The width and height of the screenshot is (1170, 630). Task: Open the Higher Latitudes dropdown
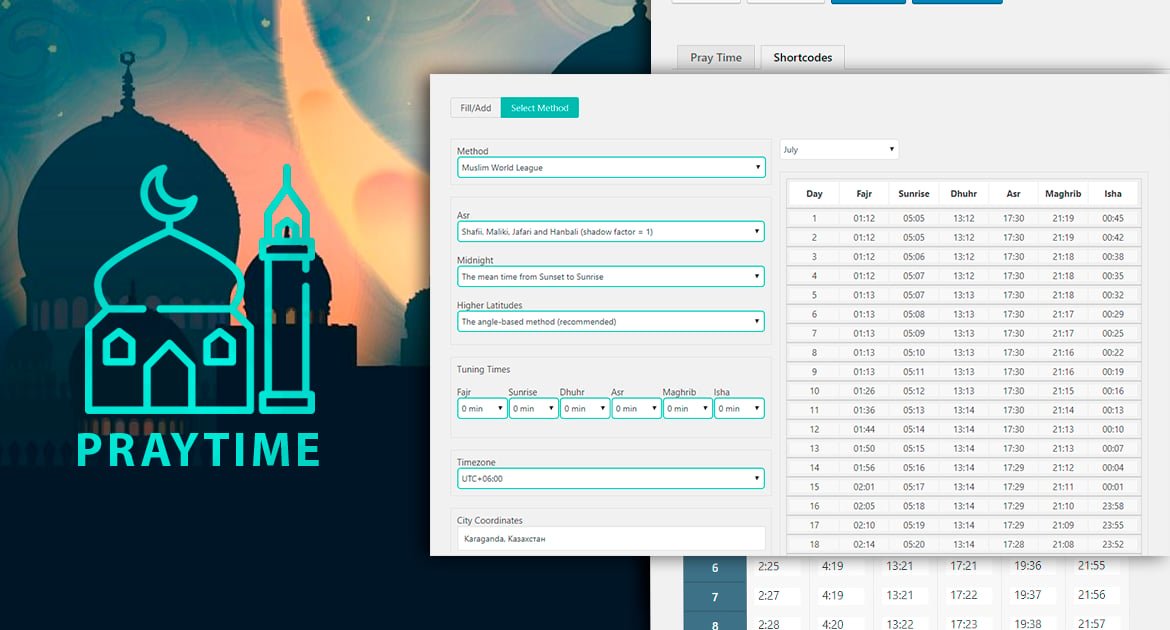[610, 322]
